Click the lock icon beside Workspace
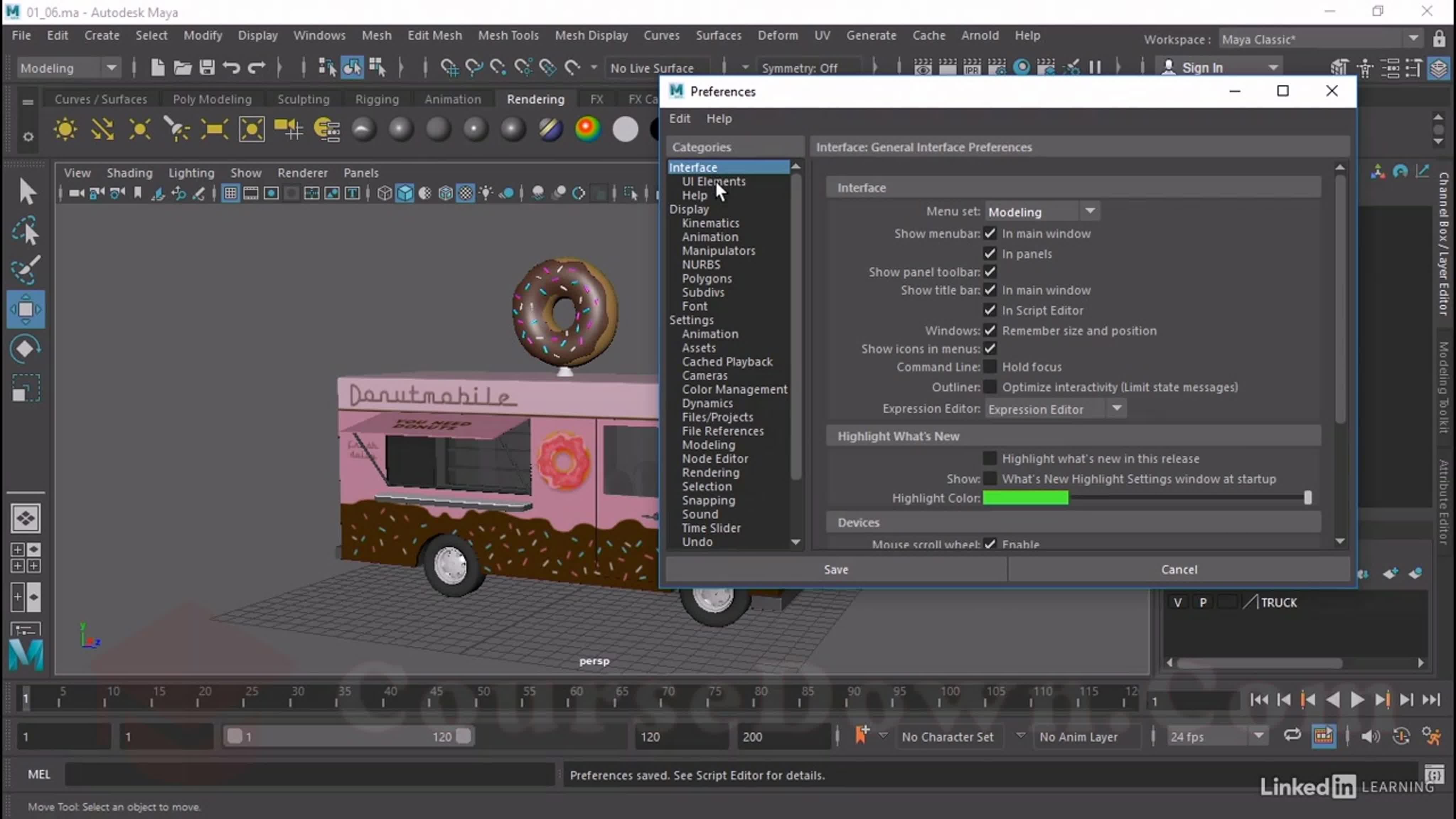 1439,38
